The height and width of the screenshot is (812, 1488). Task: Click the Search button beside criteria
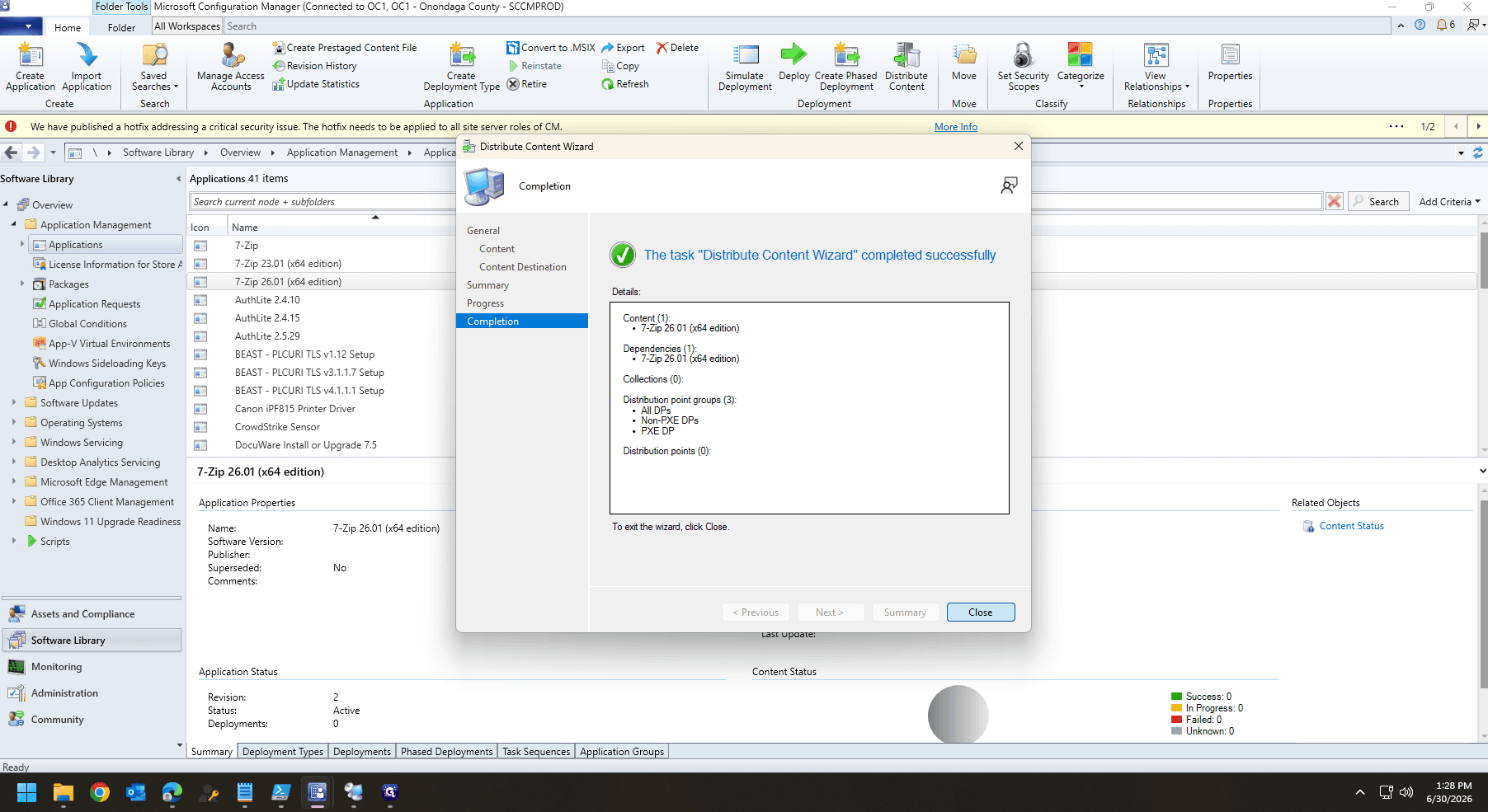1377,202
